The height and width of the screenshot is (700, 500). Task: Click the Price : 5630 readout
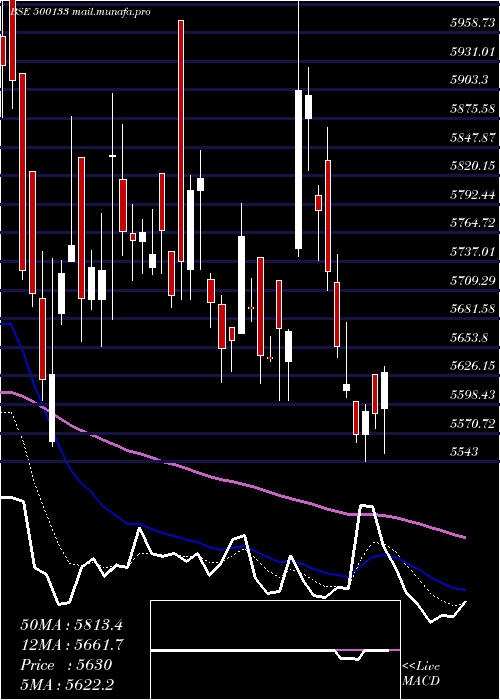(x=66, y=665)
